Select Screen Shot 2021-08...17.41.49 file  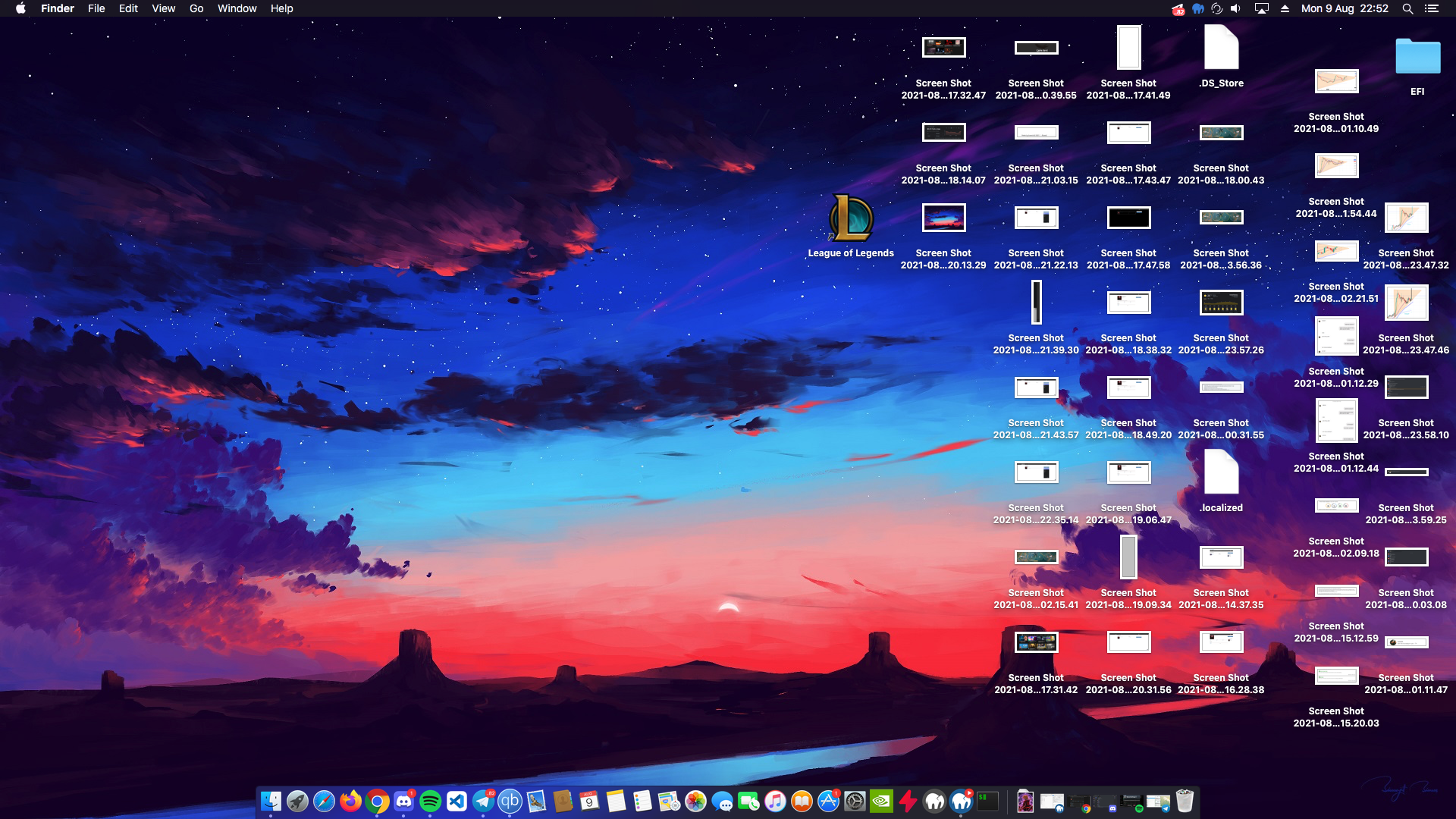[1128, 47]
